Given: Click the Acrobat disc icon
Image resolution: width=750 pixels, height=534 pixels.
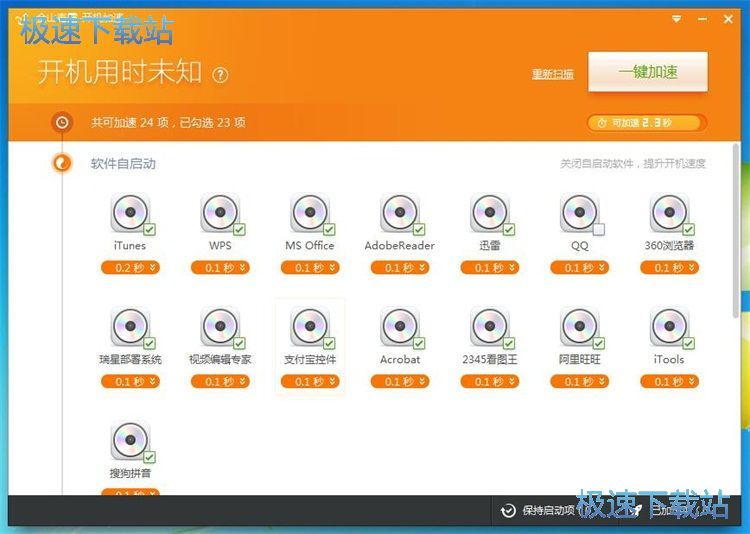Looking at the screenshot, I should click(x=400, y=326).
